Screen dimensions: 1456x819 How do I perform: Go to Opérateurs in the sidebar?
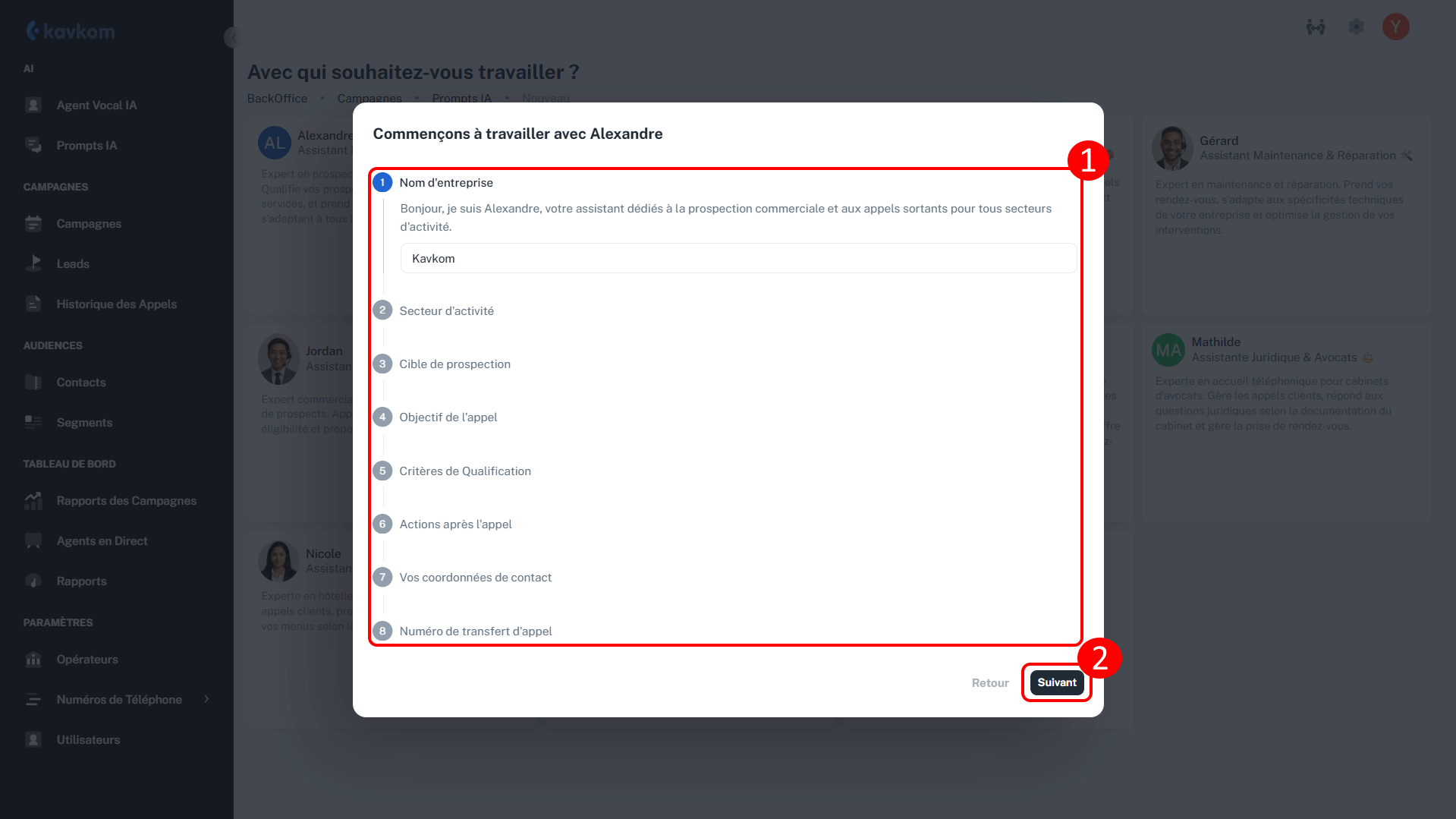87,659
